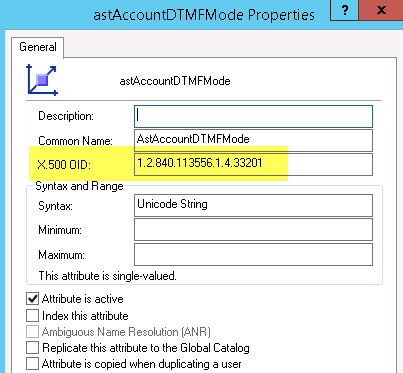Click the 'Description:' label

66,116
